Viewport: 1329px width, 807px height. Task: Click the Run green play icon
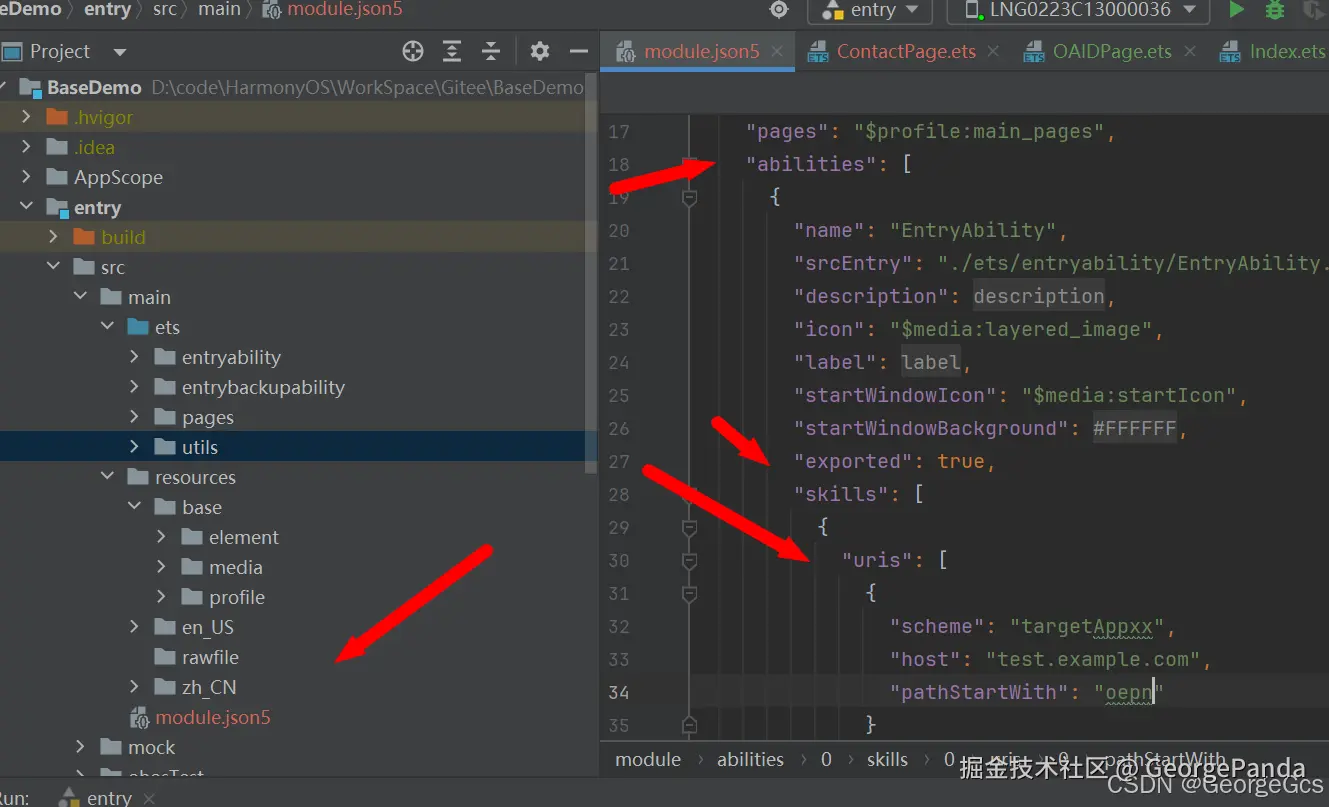coord(1237,10)
